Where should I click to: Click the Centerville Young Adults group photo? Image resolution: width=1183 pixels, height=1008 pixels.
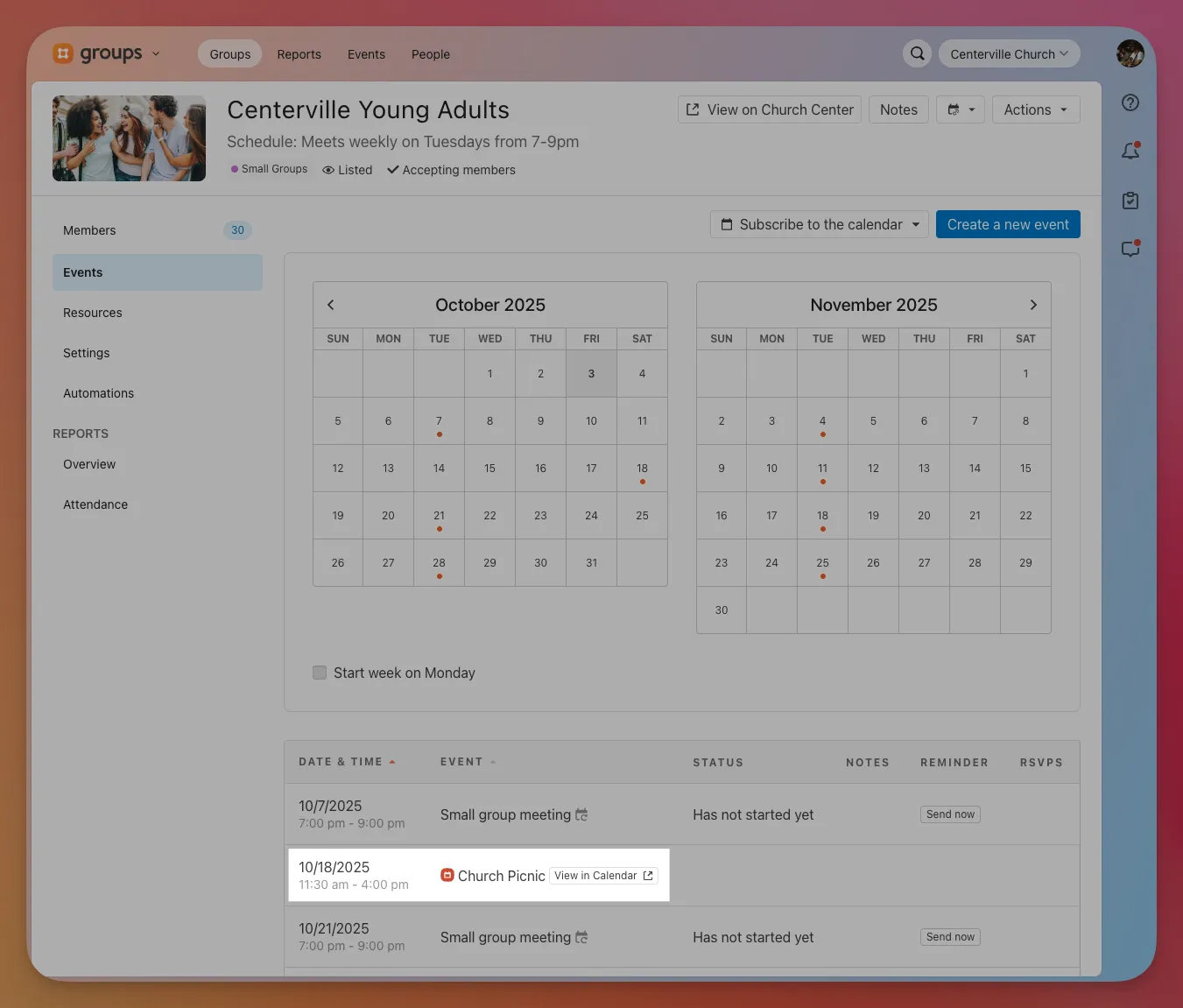tap(130, 138)
